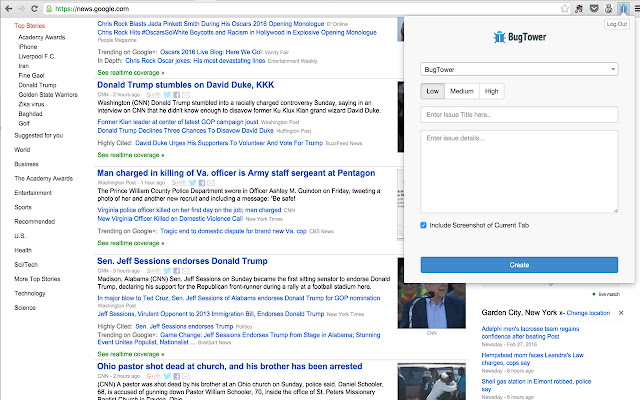
Task: Open Suggested for you section
Action: tap(39, 136)
